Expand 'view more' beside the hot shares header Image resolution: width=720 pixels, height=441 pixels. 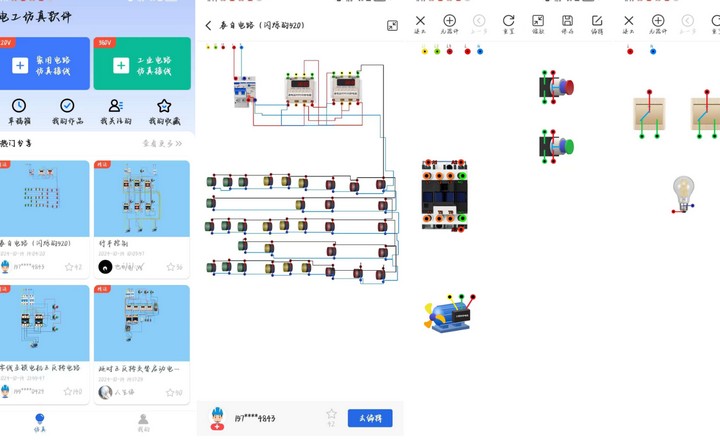tap(162, 143)
